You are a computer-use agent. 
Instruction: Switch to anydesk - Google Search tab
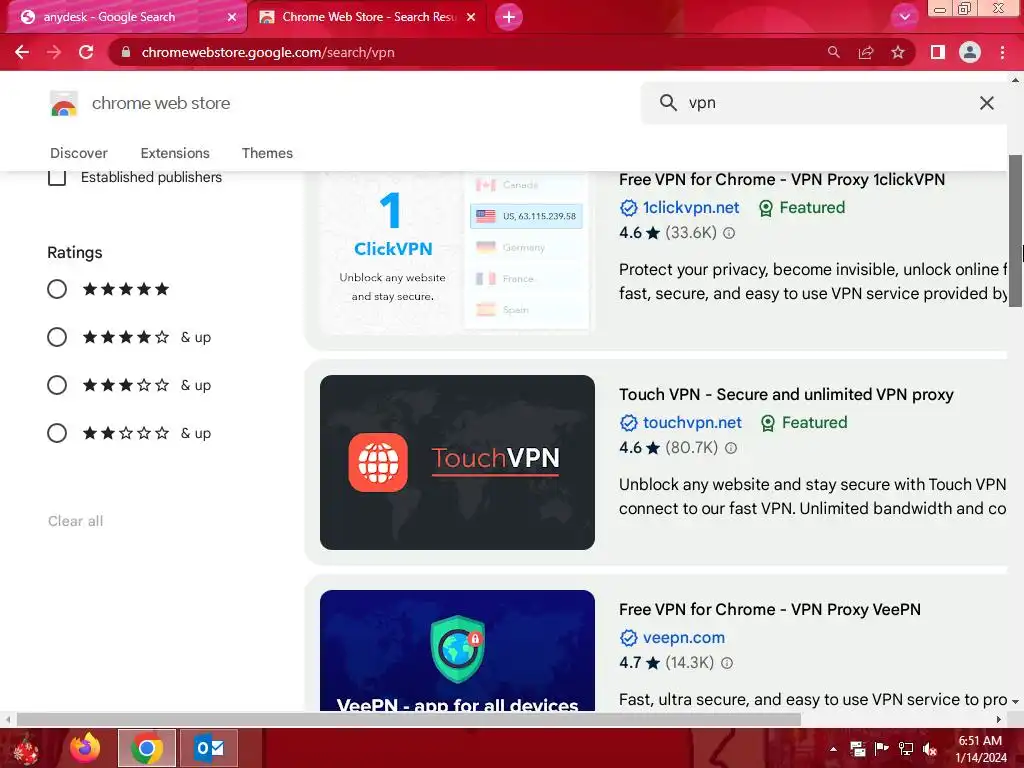coord(109,17)
